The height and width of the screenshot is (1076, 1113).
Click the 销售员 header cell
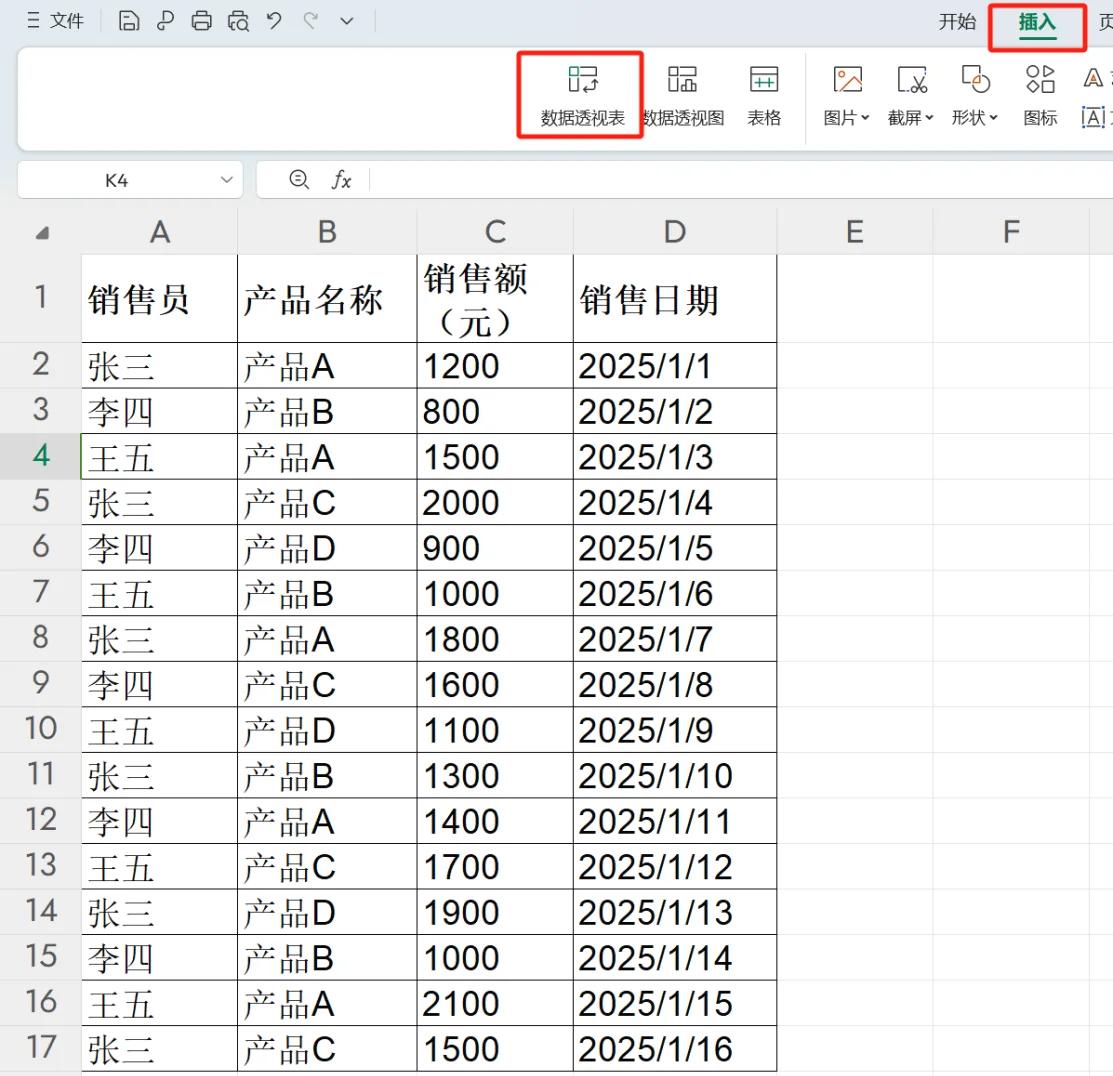coord(160,299)
